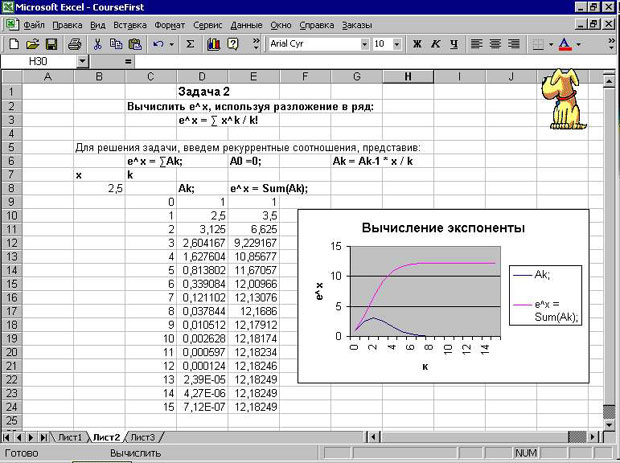This screenshot has height=463, width=620.
Task: Open the Вставка menu
Action: pos(130,25)
